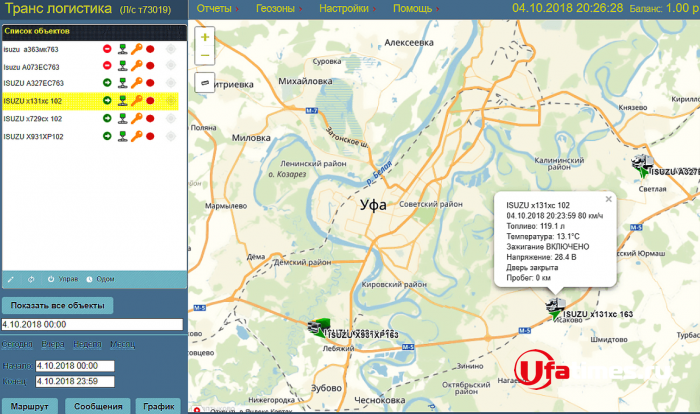Click the Маршрут button
The height and width of the screenshot is (414, 700).
point(29,406)
